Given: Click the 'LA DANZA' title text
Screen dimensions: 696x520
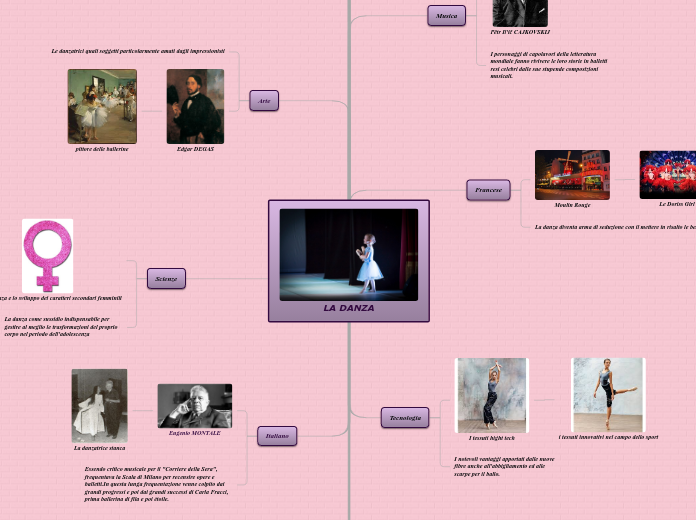Looking at the screenshot, I should (349, 308).
